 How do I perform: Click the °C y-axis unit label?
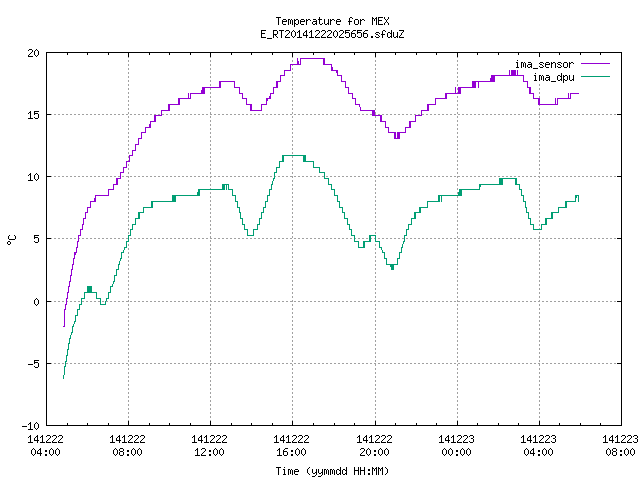pyautogui.click(x=11, y=240)
